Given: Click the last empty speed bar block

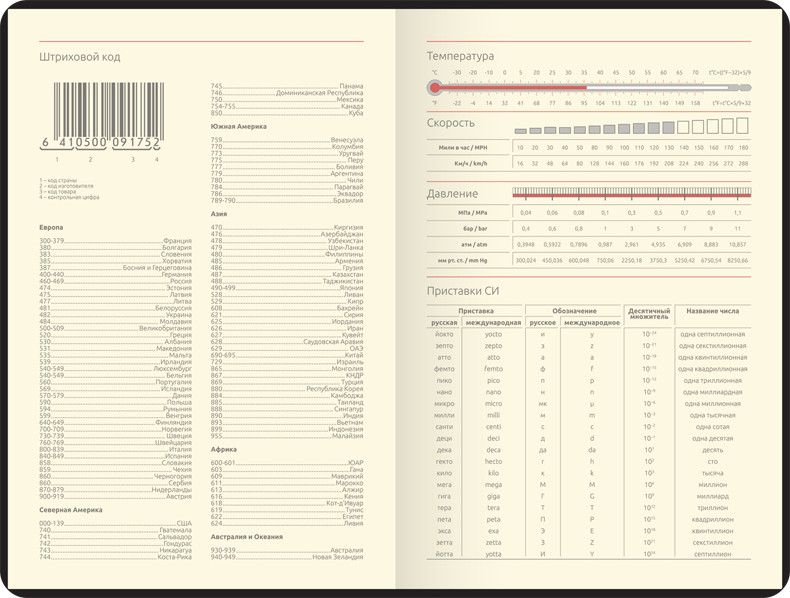Looking at the screenshot, I should pos(742,125).
